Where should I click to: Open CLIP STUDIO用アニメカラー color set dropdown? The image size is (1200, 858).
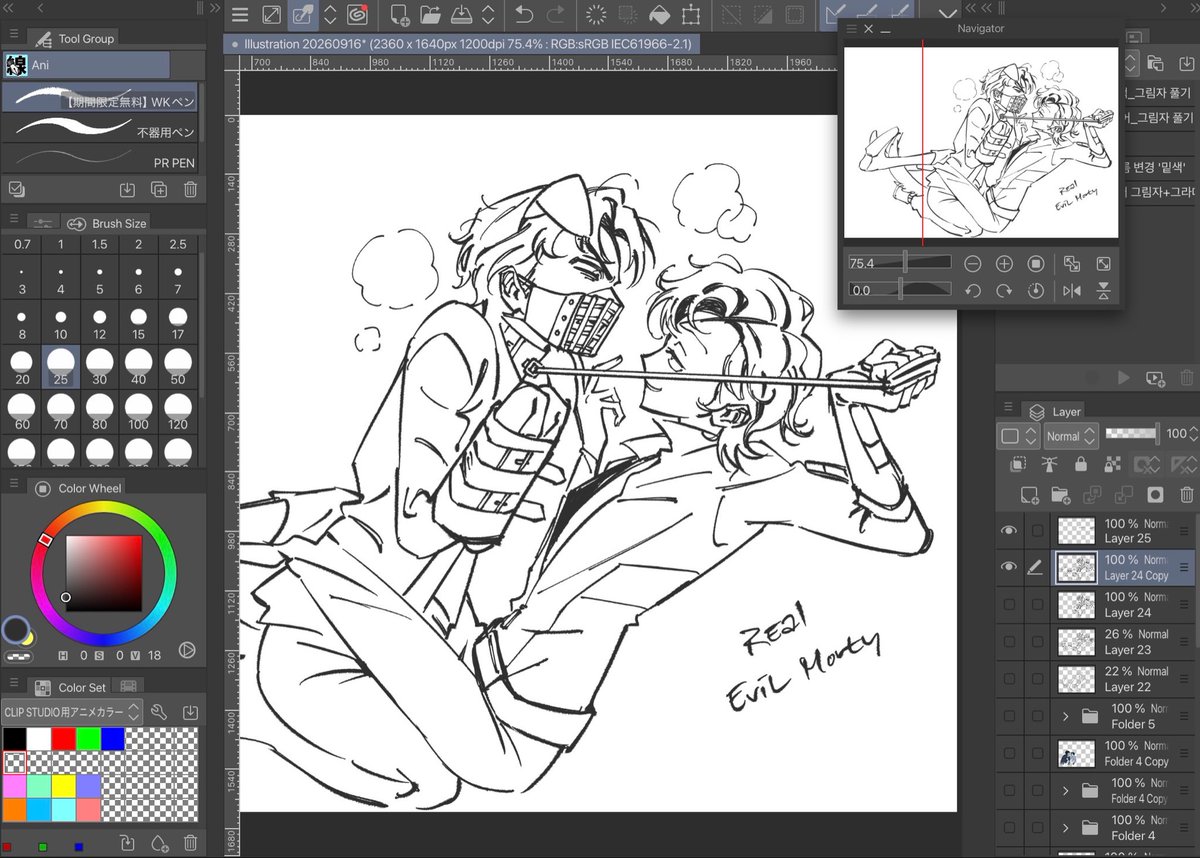point(73,712)
